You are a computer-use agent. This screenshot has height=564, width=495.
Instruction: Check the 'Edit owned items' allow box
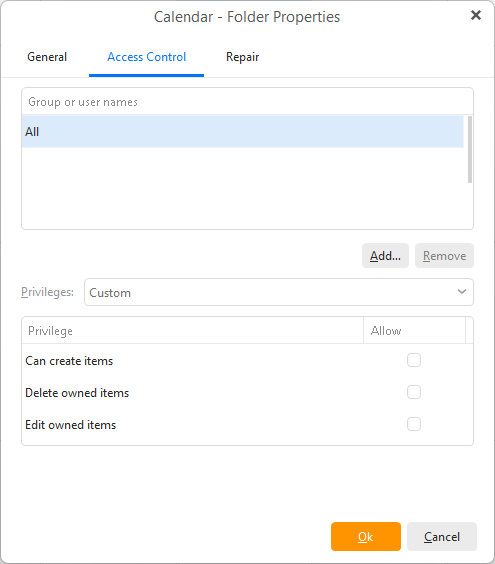coord(414,424)
